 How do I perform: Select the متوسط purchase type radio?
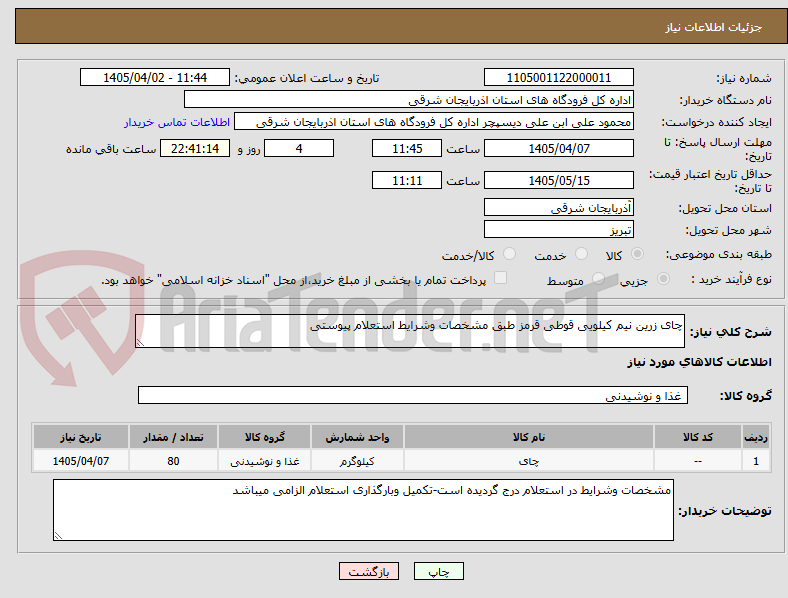point(598,279)
